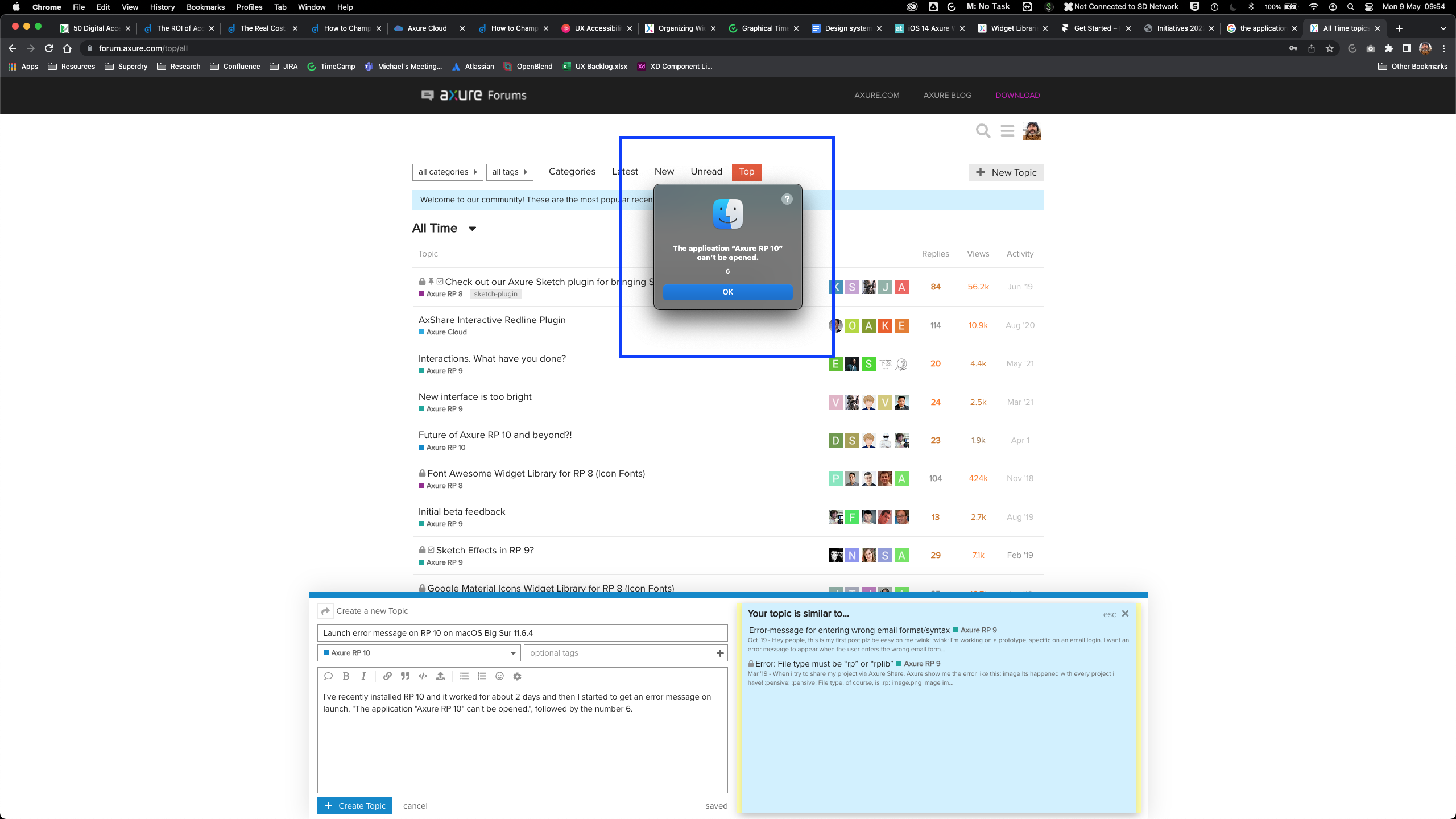This screenshot has height=819, width=1456.
Task: Switch to the Unread tab
Action: click(x=706, y=172)
